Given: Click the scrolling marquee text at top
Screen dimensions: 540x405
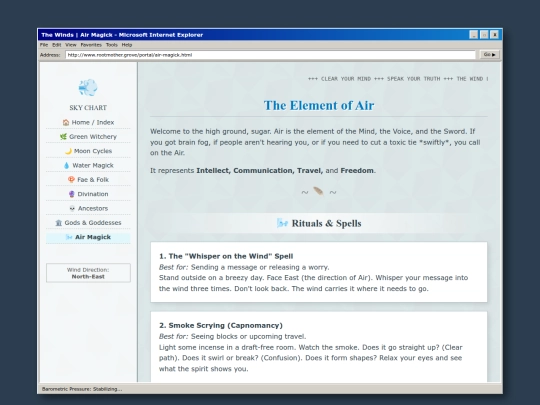Looking at the screenshot, I should (x=398, y=79).
